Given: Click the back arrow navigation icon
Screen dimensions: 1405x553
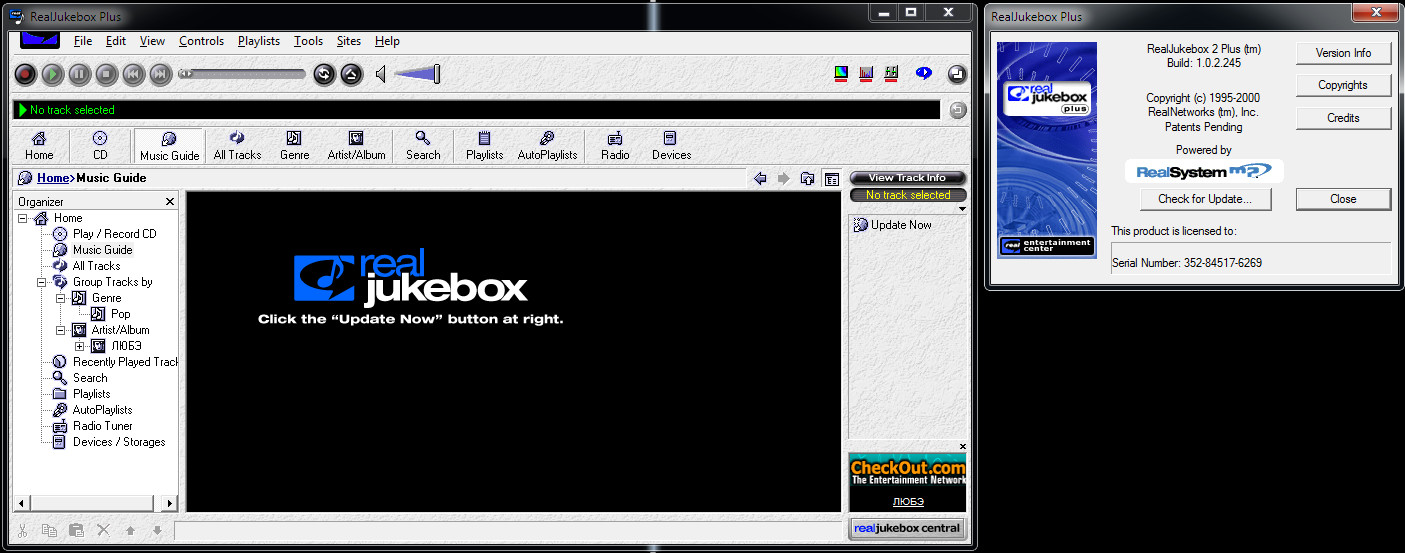Looking at the screenshot, I should (760, 179).
